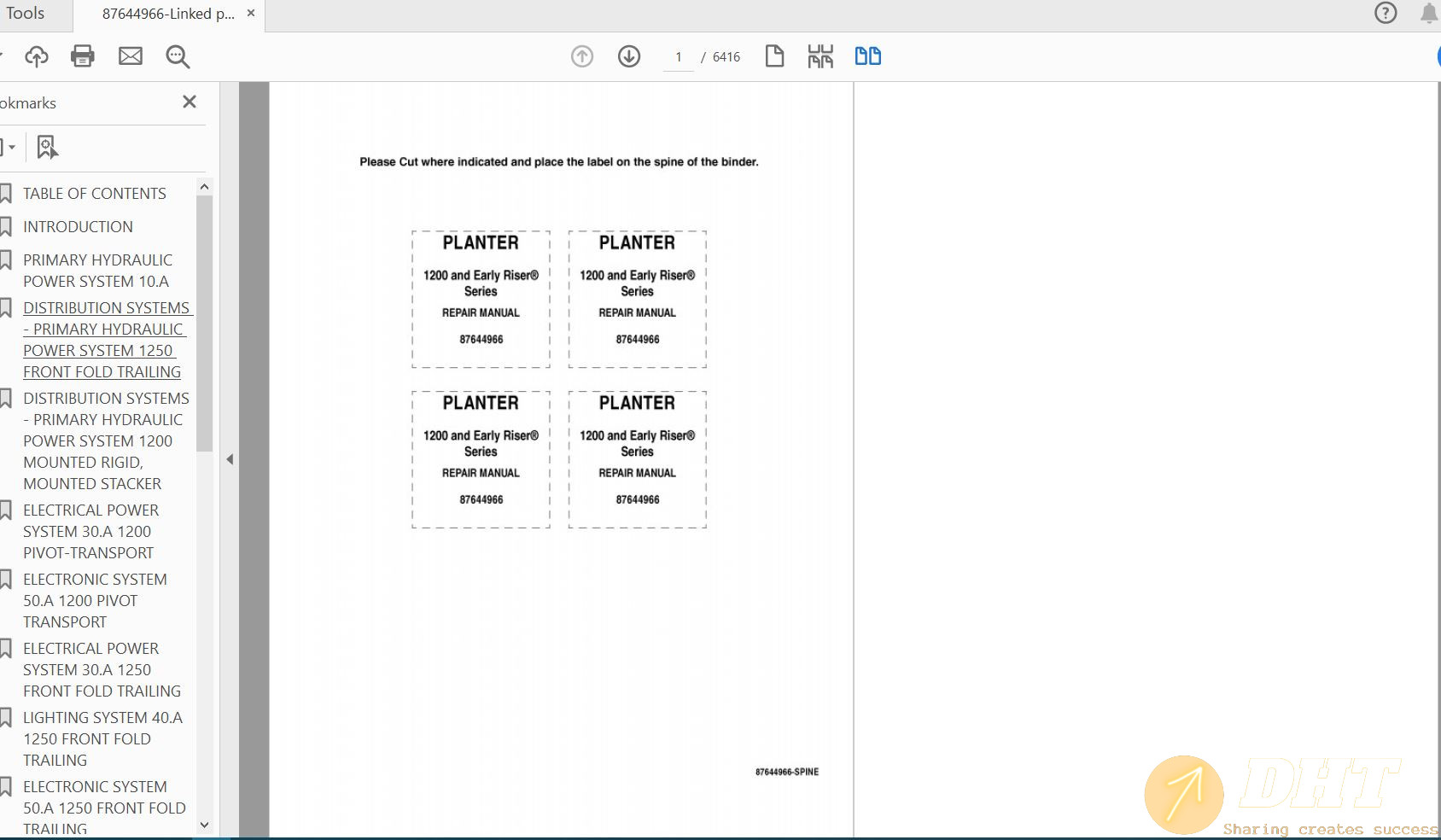The height and width of the screenshot is (840, 1441).
Task: Print the document using the printer icon
Action: [x=83, y=56]
